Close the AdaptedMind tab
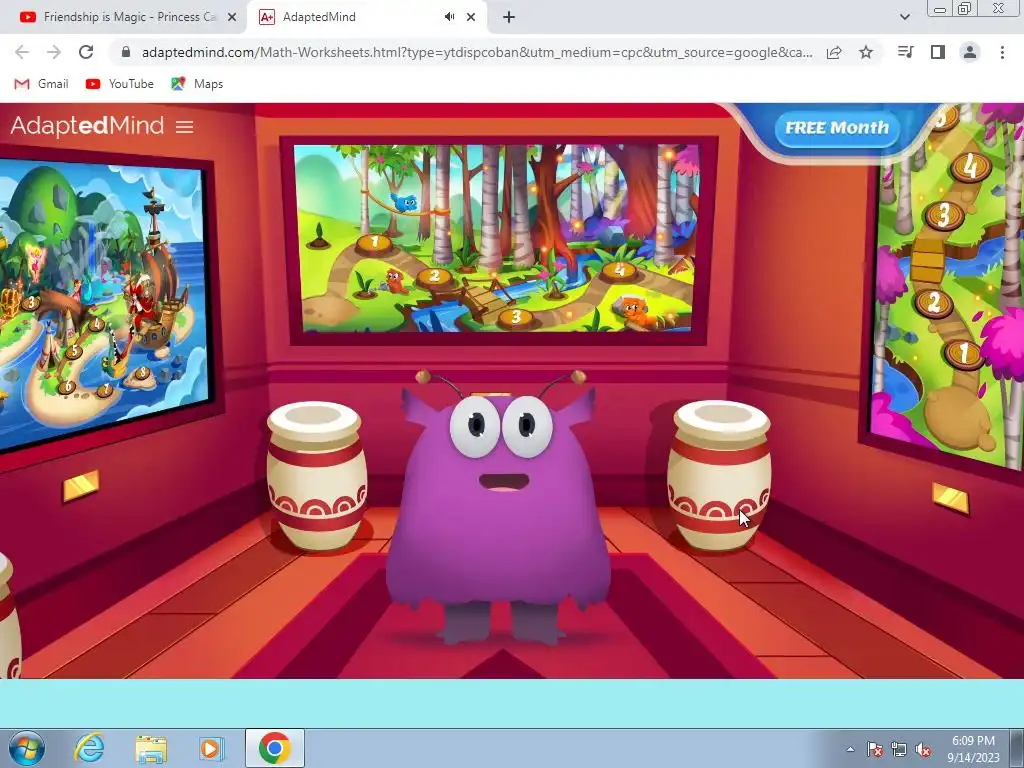 [471, 18]
